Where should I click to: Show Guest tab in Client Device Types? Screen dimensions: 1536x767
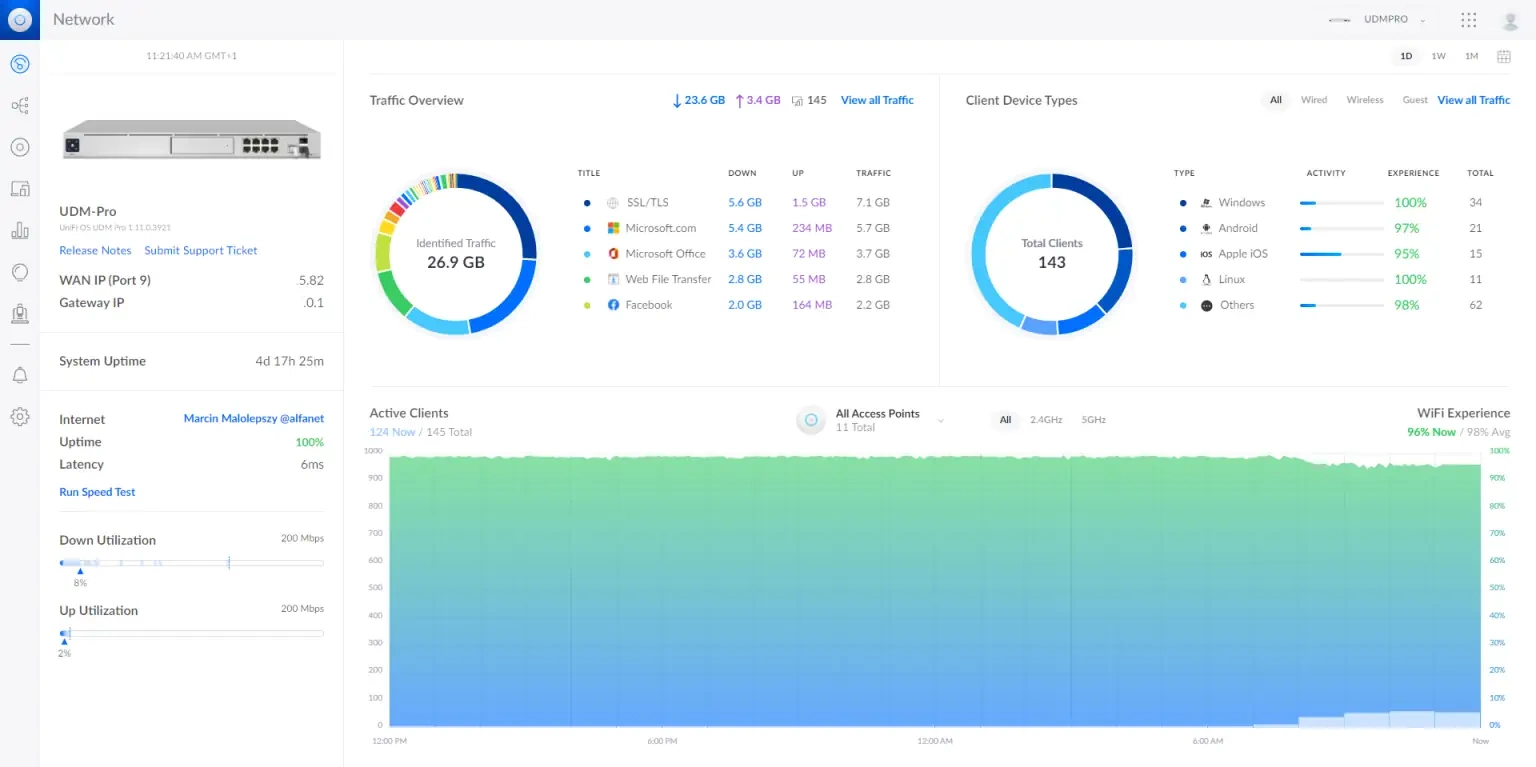pyautogui.click(x=1414, y=100)
